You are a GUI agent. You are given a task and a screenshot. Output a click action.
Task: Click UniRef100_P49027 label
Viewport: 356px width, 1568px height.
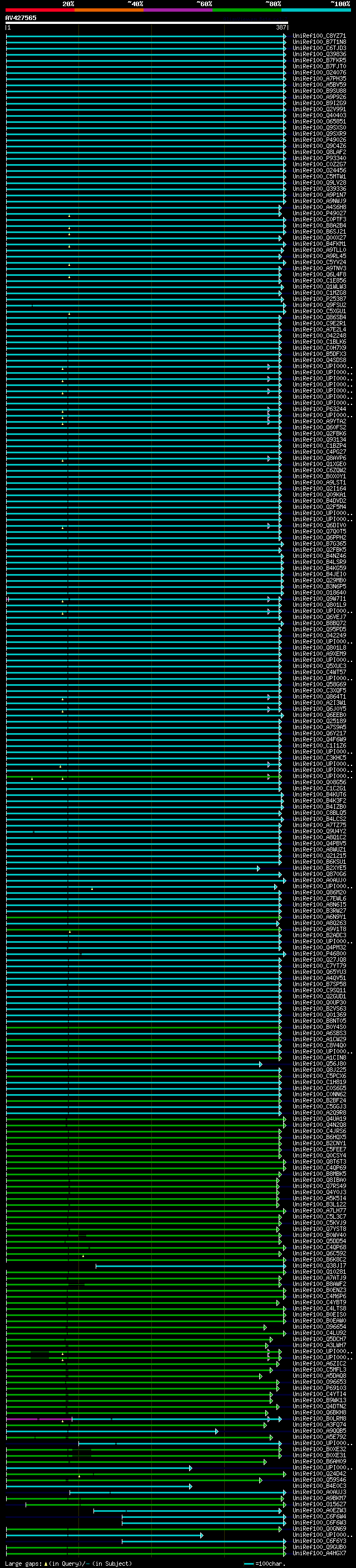click(x=319, y=213)
